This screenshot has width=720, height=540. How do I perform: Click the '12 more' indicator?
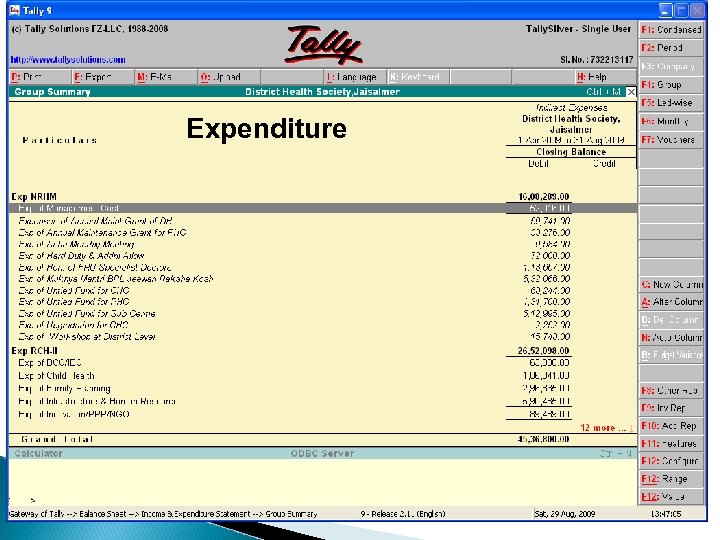[x=606, y=428]
